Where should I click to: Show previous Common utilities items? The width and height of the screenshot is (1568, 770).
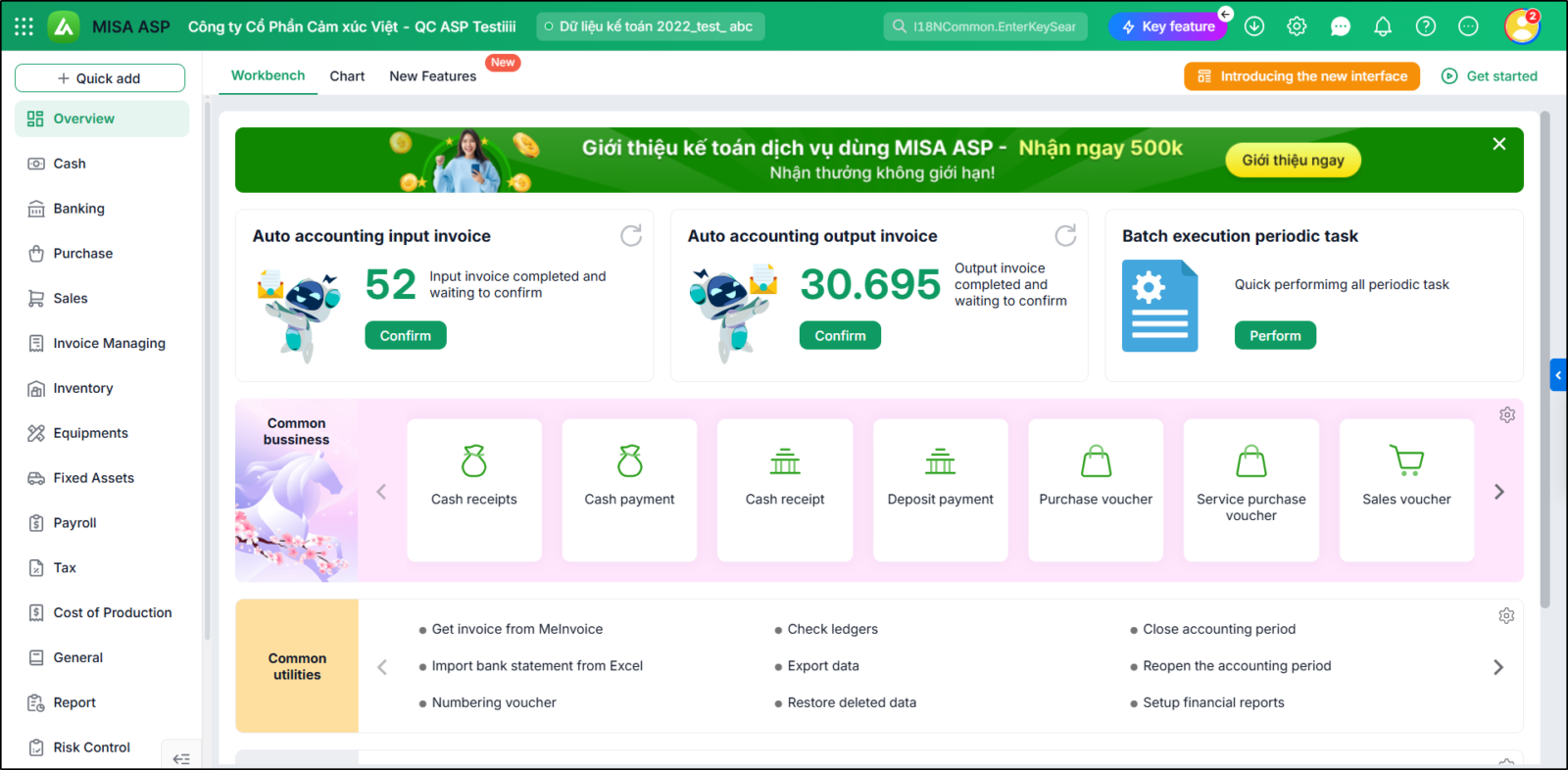(382, 667)
